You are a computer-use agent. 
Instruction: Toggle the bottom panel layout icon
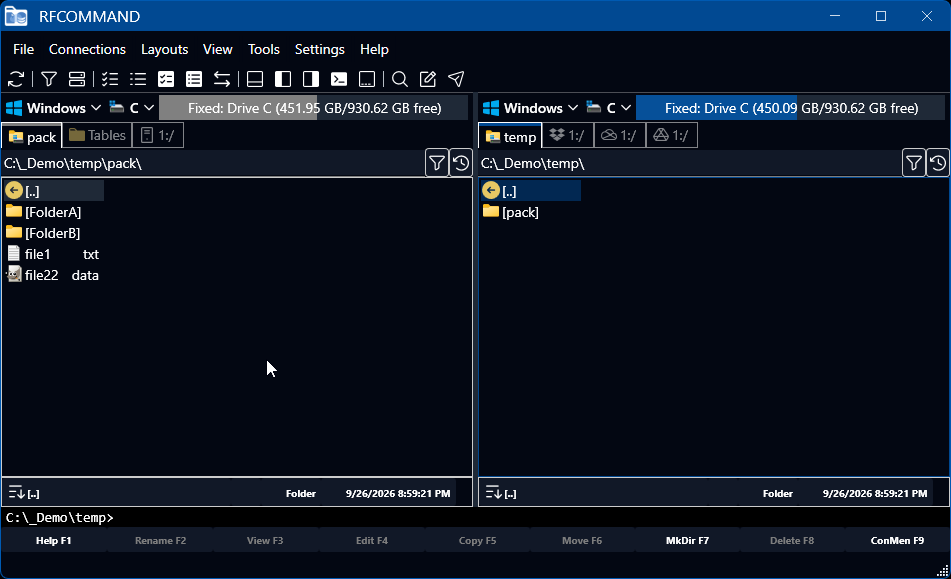click(x=255, y=79)
